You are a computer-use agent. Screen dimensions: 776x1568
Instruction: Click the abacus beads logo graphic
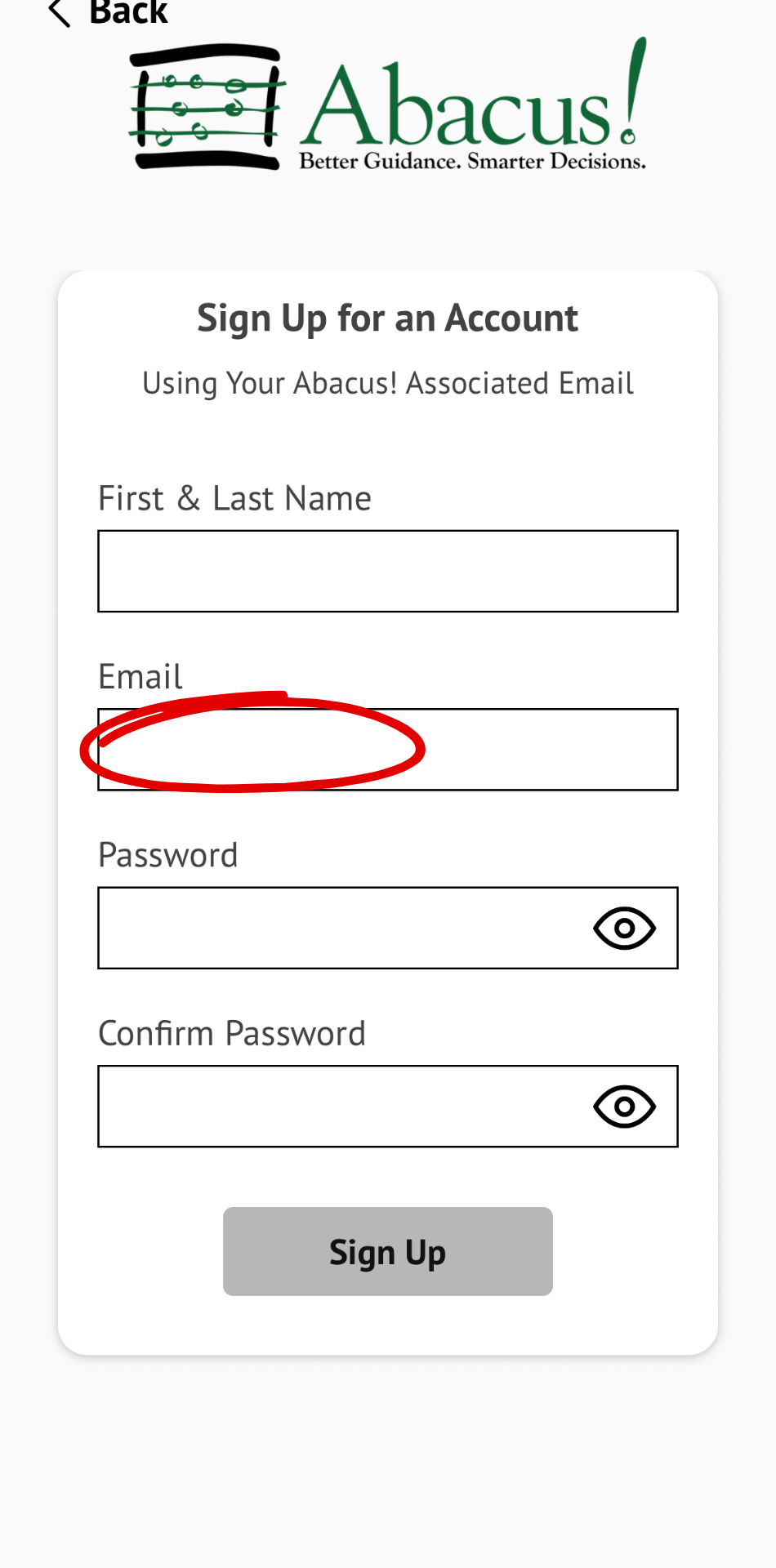(207, 106)
